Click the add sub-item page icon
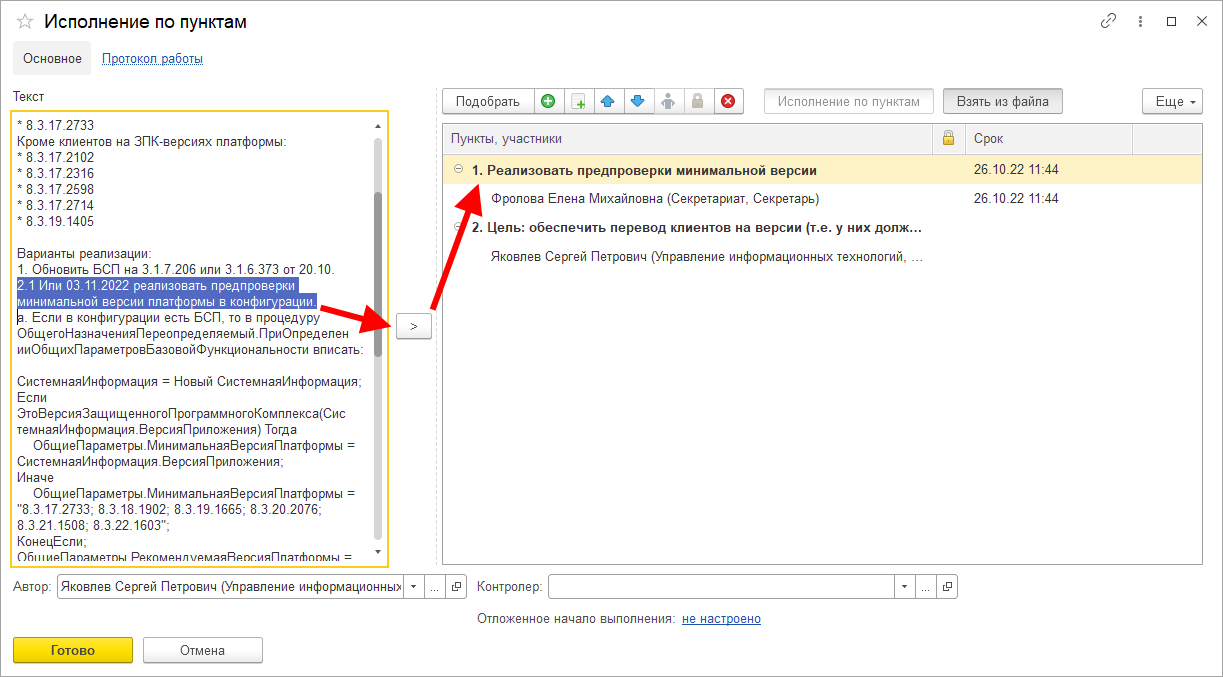The width and height of the screenshot is (1223, 677). click(578, 101)
